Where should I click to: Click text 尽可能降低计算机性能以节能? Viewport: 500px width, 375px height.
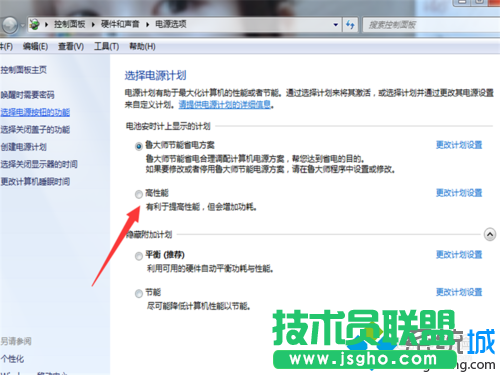198,306
